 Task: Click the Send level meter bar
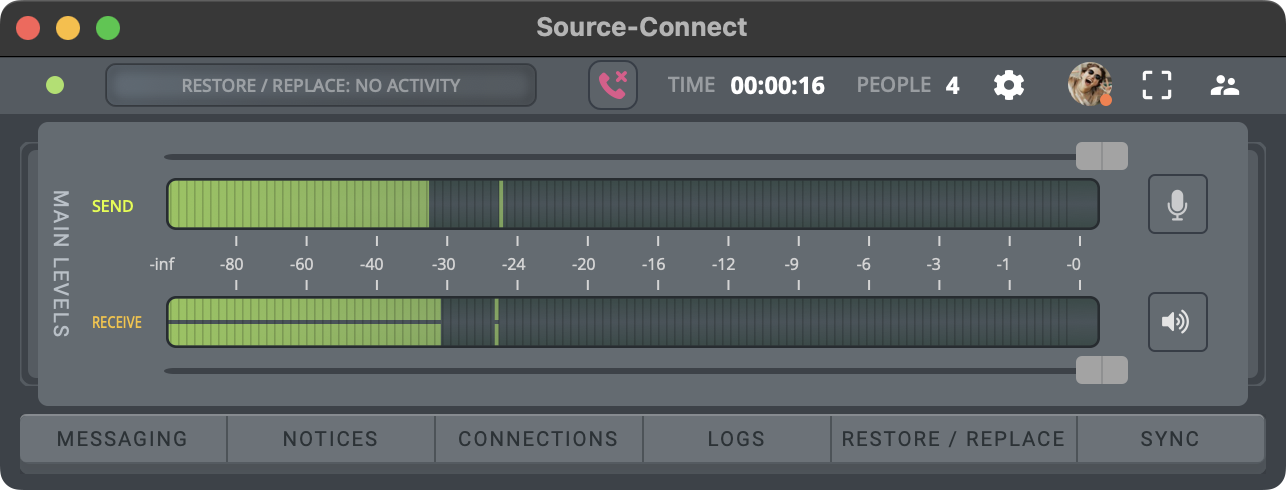[632, 204]
